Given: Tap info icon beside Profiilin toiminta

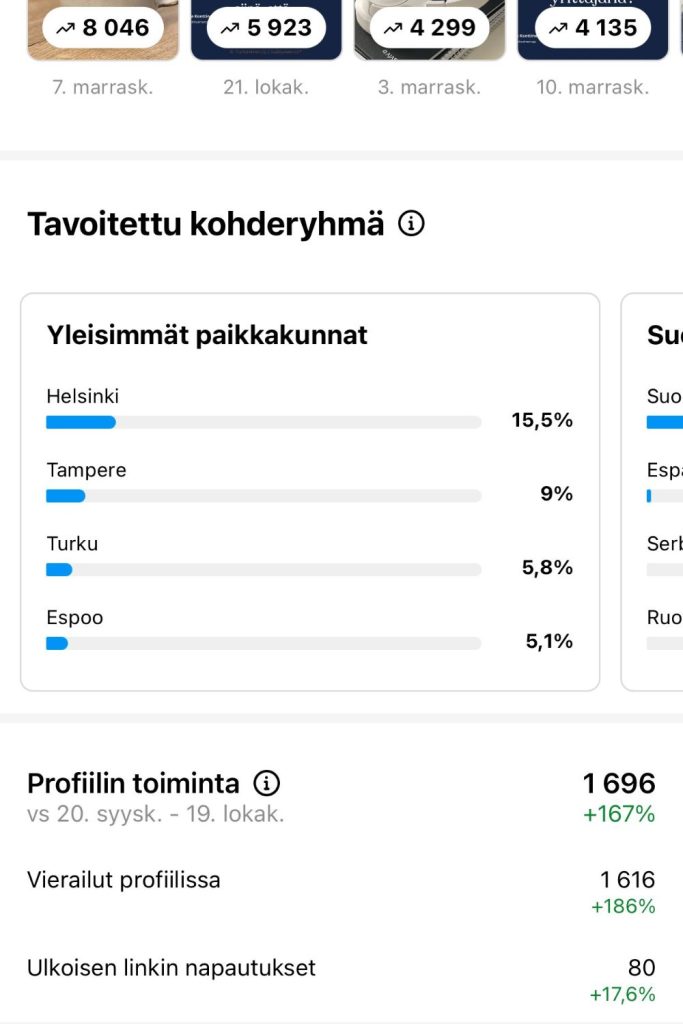Looking at the screenshot, I should 266,783.
